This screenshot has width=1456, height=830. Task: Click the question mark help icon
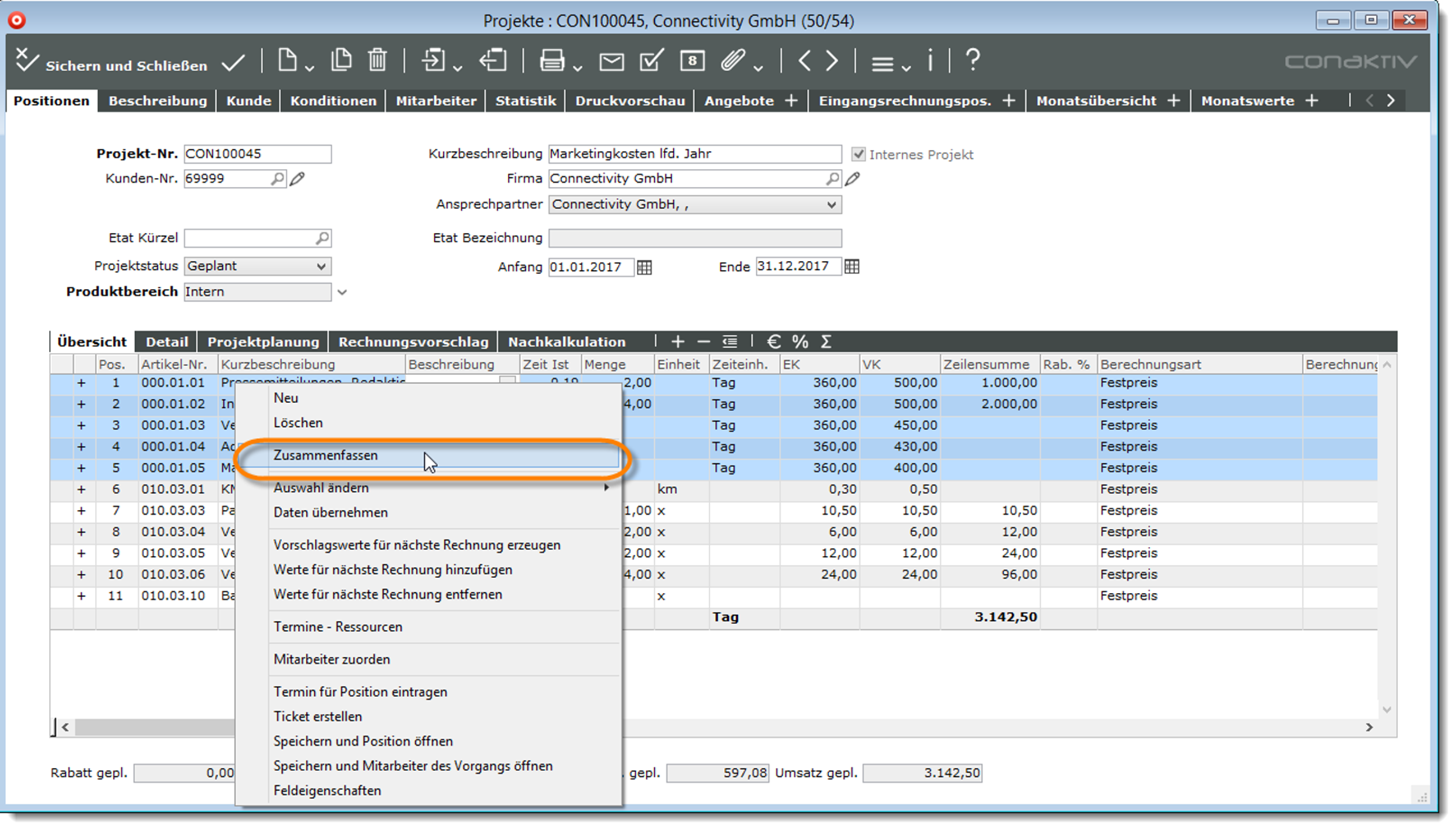[973, 59]
